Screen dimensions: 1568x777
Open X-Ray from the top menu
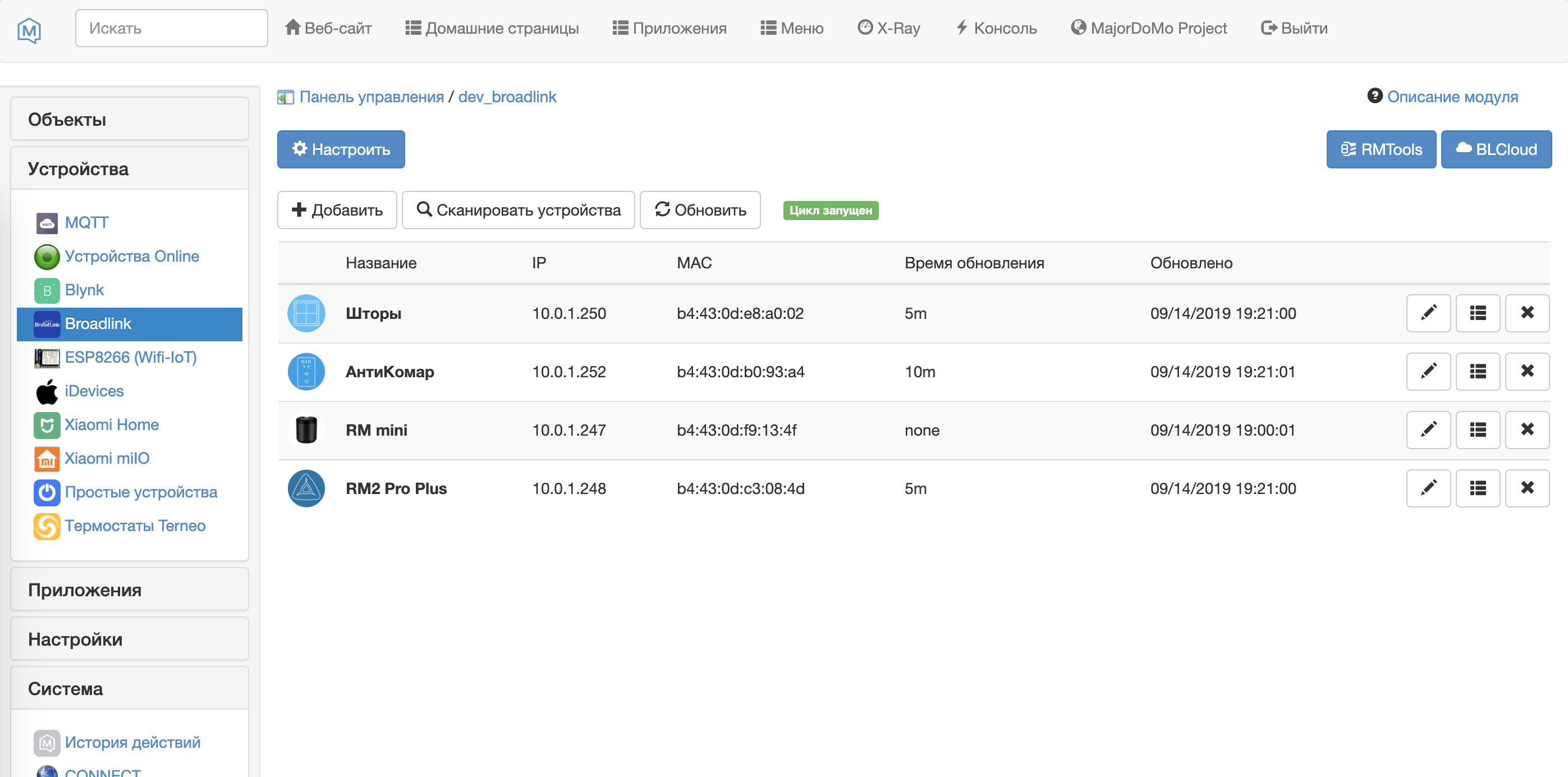click(889, 28)
